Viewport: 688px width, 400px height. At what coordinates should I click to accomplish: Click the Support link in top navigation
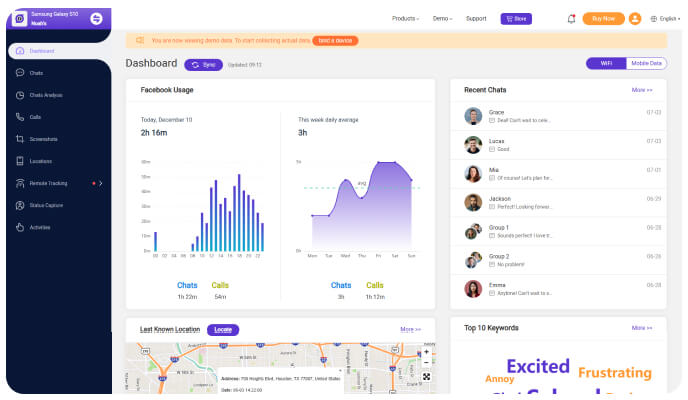coord(476,18)
